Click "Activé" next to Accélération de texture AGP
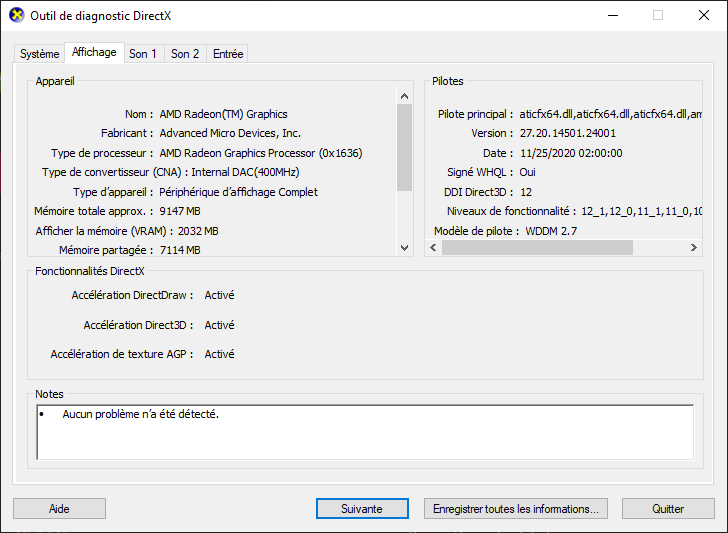The width and height of the screenshot is (728, 533). click(x=219, y=354)
